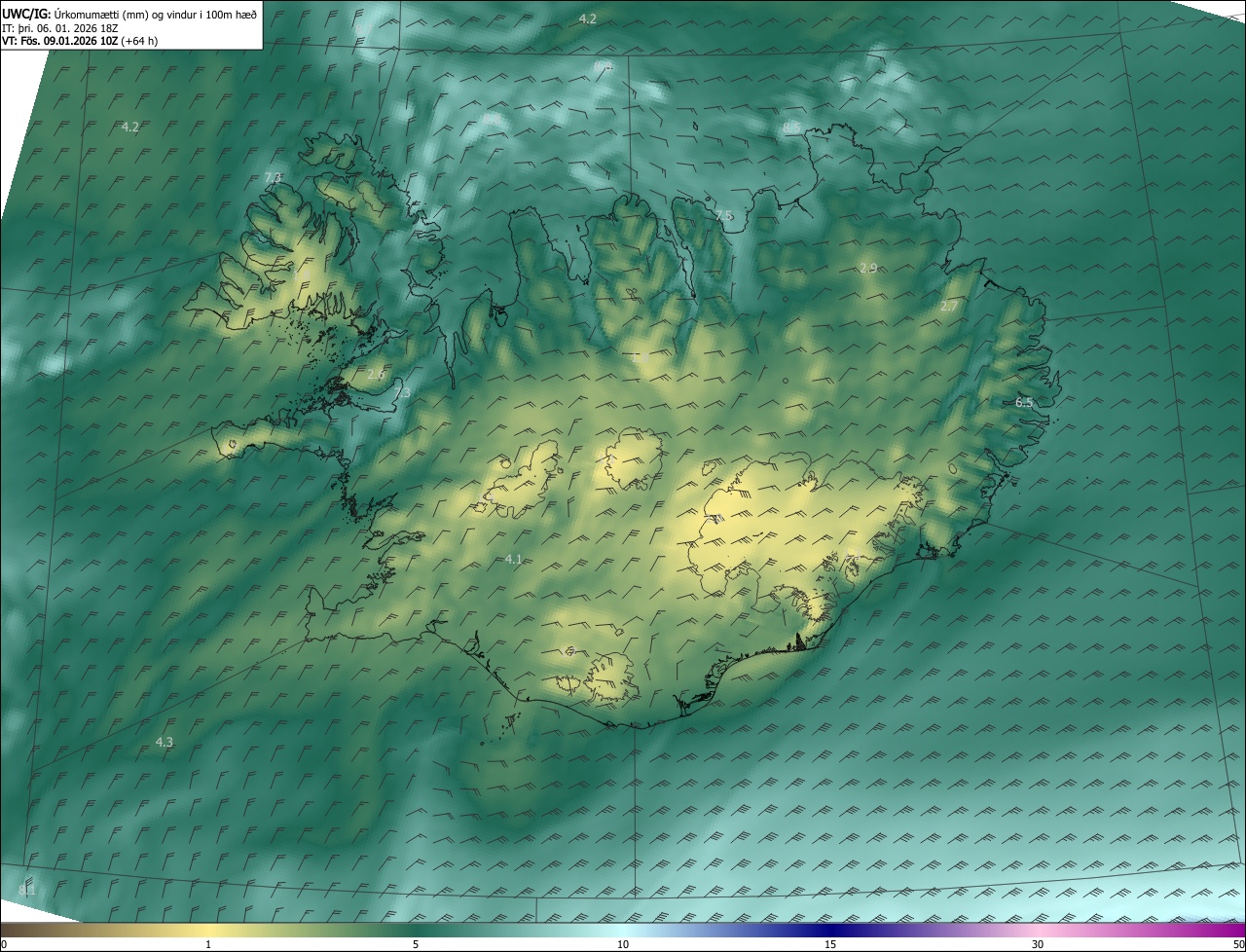The width and height of the screenshot is (1246, 952).
Task: Click the 4.2 value over the sea northwest of the Westfjords
Action: pos(129,128)
